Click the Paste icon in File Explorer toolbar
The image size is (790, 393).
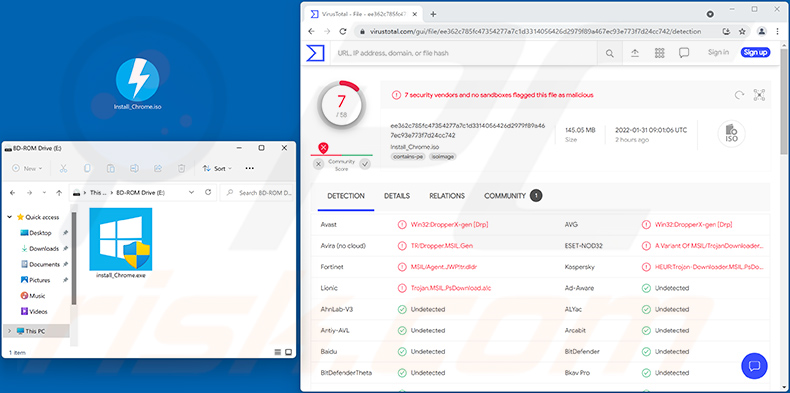tap(110, 168)
